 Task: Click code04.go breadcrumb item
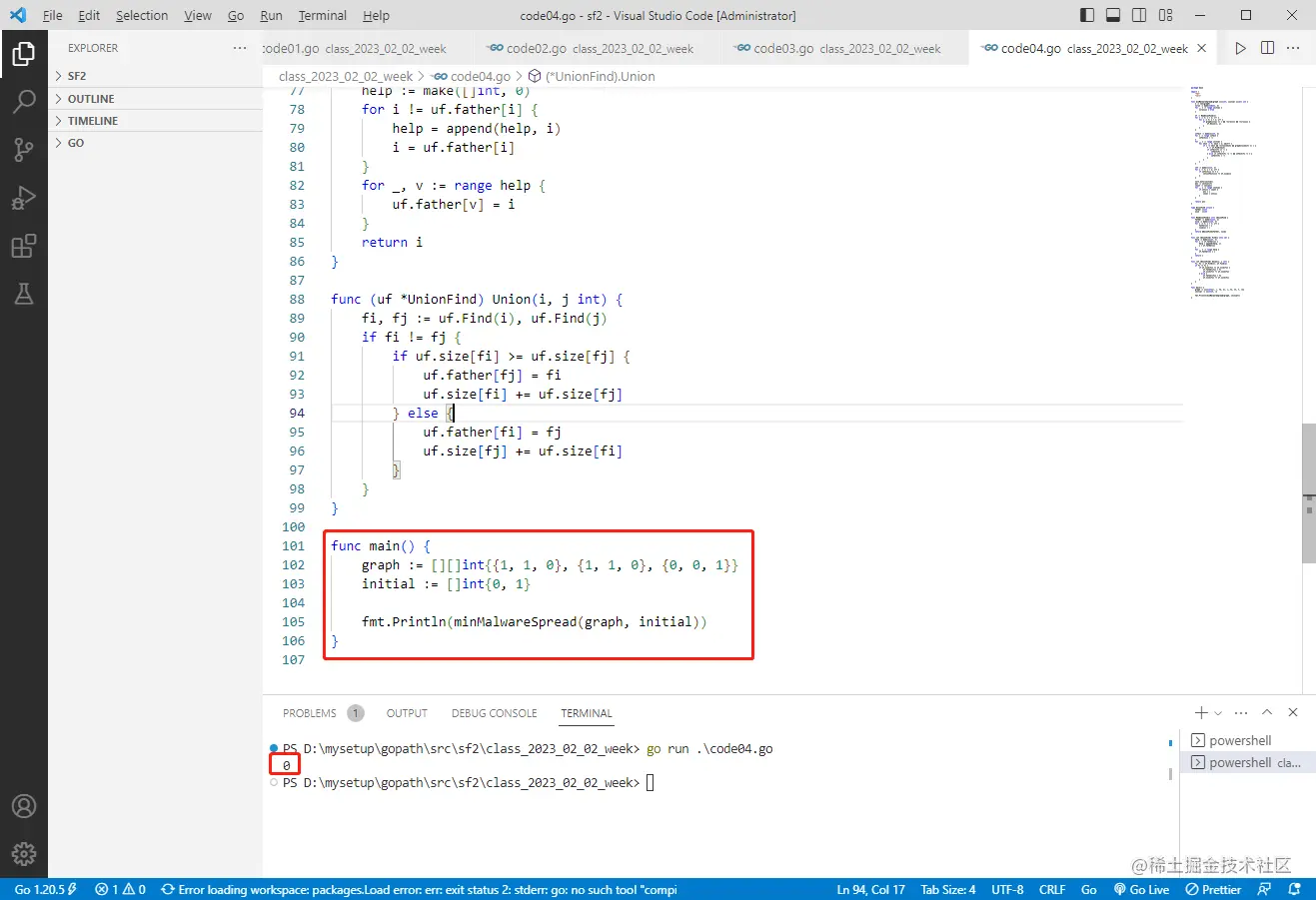[472, 76]
